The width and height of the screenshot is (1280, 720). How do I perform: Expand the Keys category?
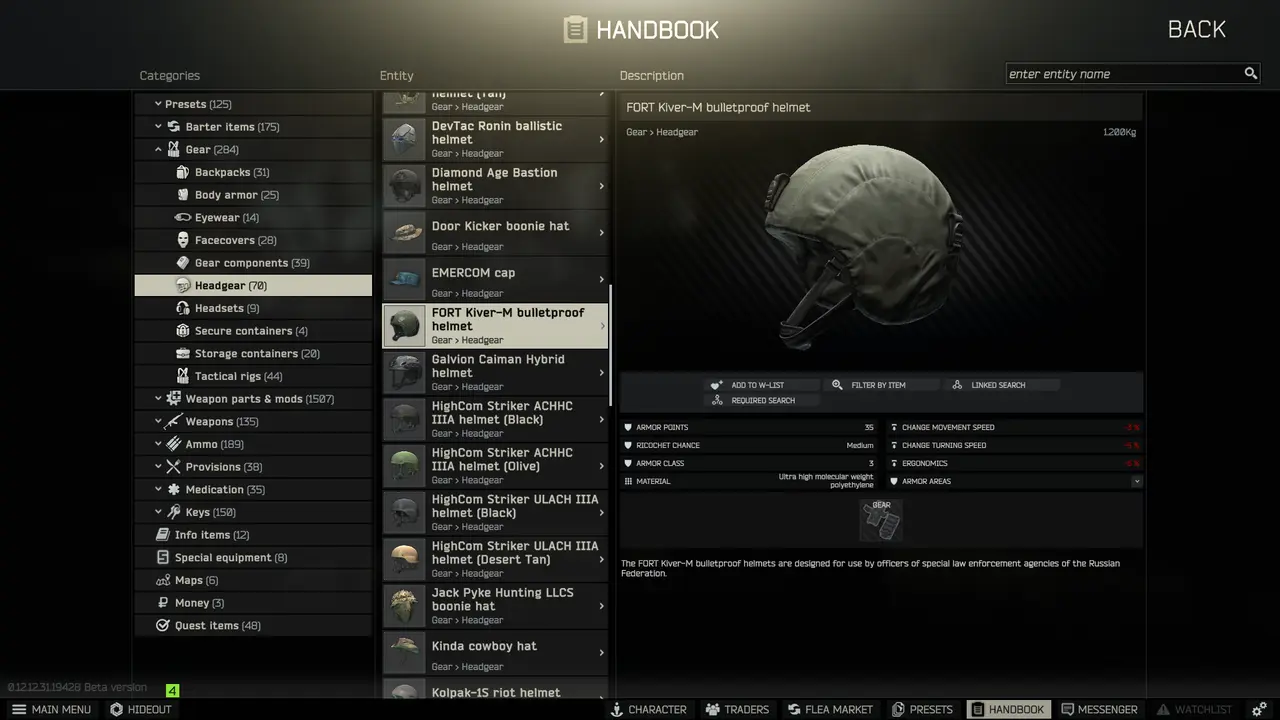point(158,512)
